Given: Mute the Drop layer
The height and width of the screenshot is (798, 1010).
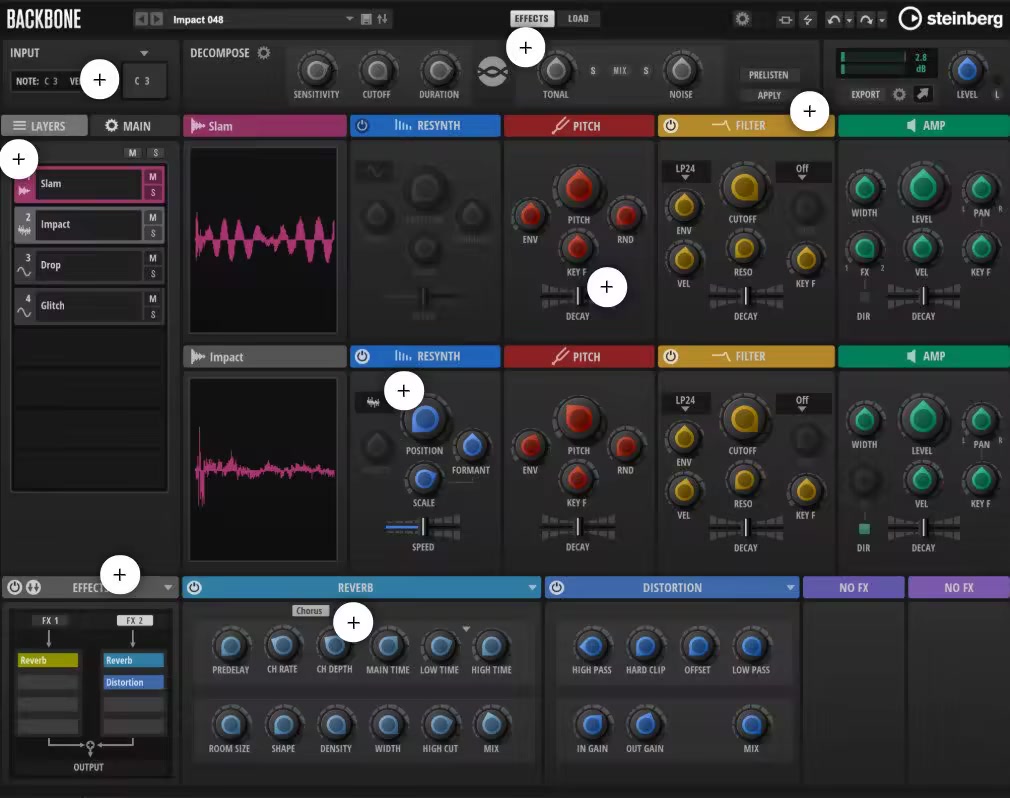Looking at the screenshot, I should coord(153,258).
